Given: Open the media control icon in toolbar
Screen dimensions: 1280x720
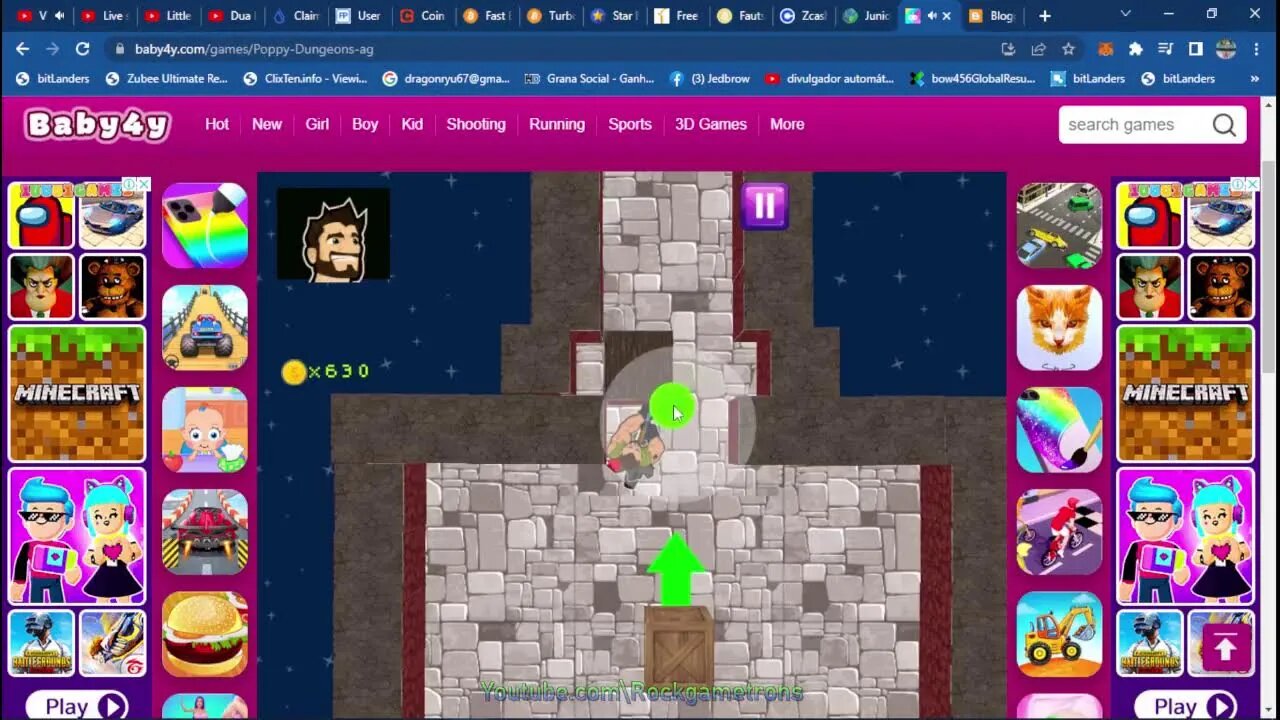Looking at the screenshot, I should tap(1165, 48).
